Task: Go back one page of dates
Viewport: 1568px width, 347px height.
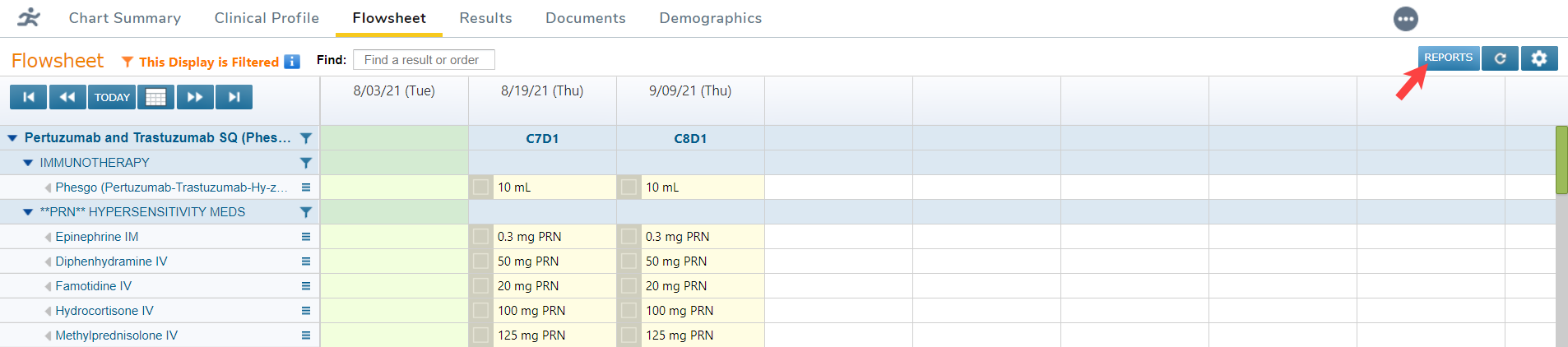Action: pos(67,97)
